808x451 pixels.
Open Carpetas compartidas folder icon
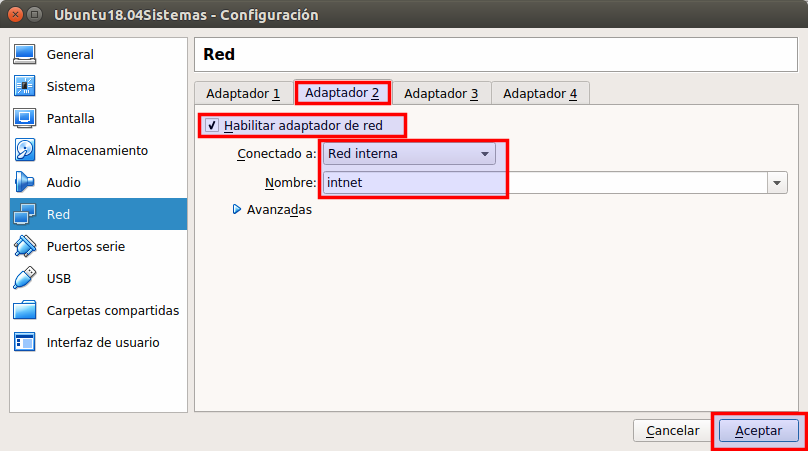[25, 310]
